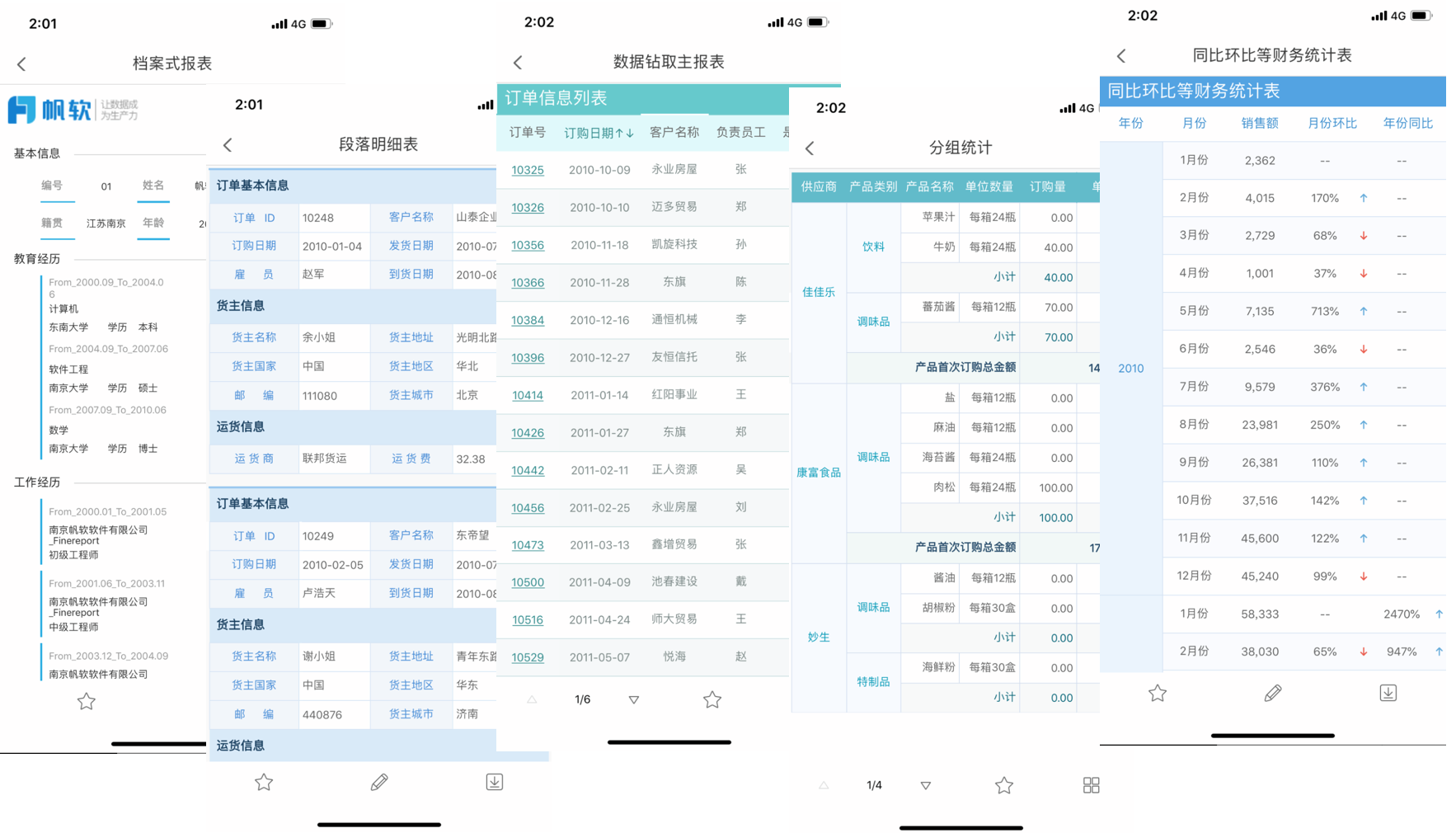
Task: Tap the 帆软 logo in 档案式报表
Action: (73, 110)
